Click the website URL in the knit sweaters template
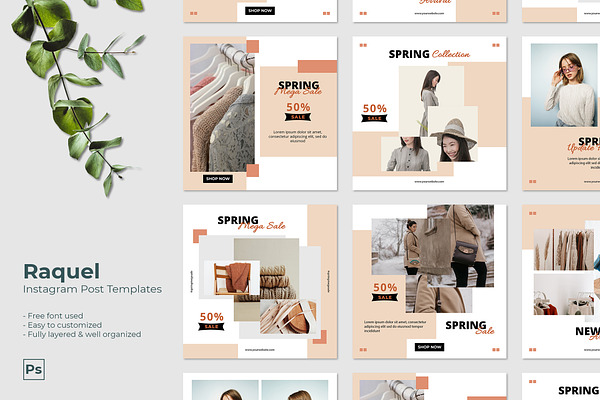 259,349
